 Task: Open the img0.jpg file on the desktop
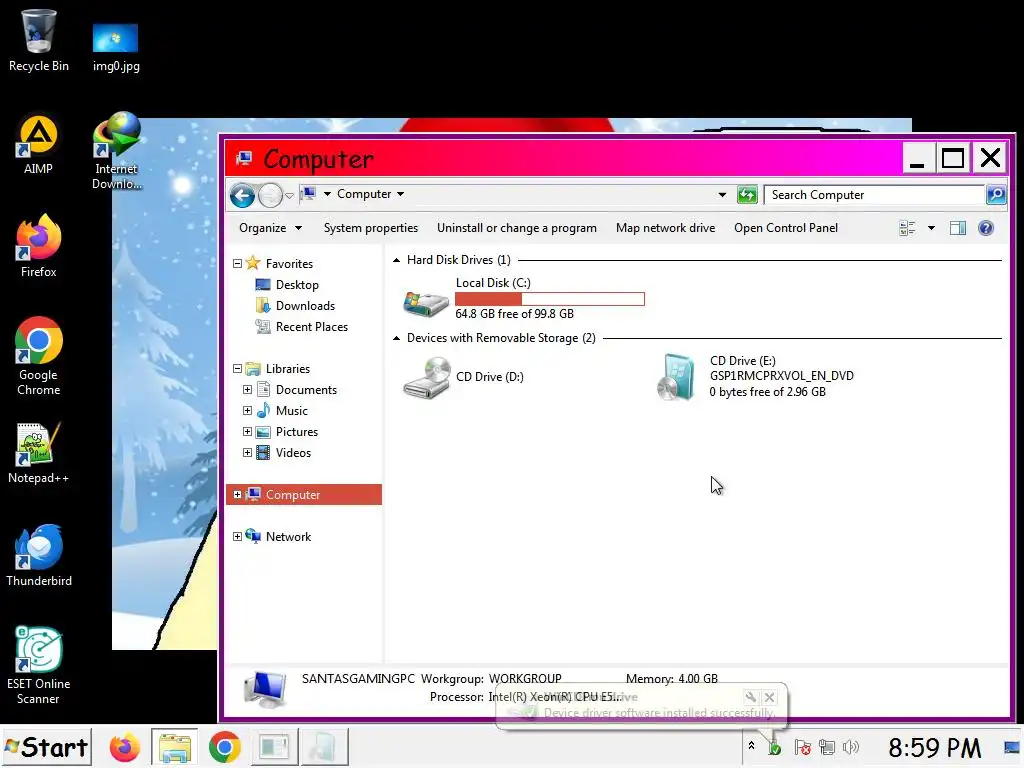tap(116, 47)
